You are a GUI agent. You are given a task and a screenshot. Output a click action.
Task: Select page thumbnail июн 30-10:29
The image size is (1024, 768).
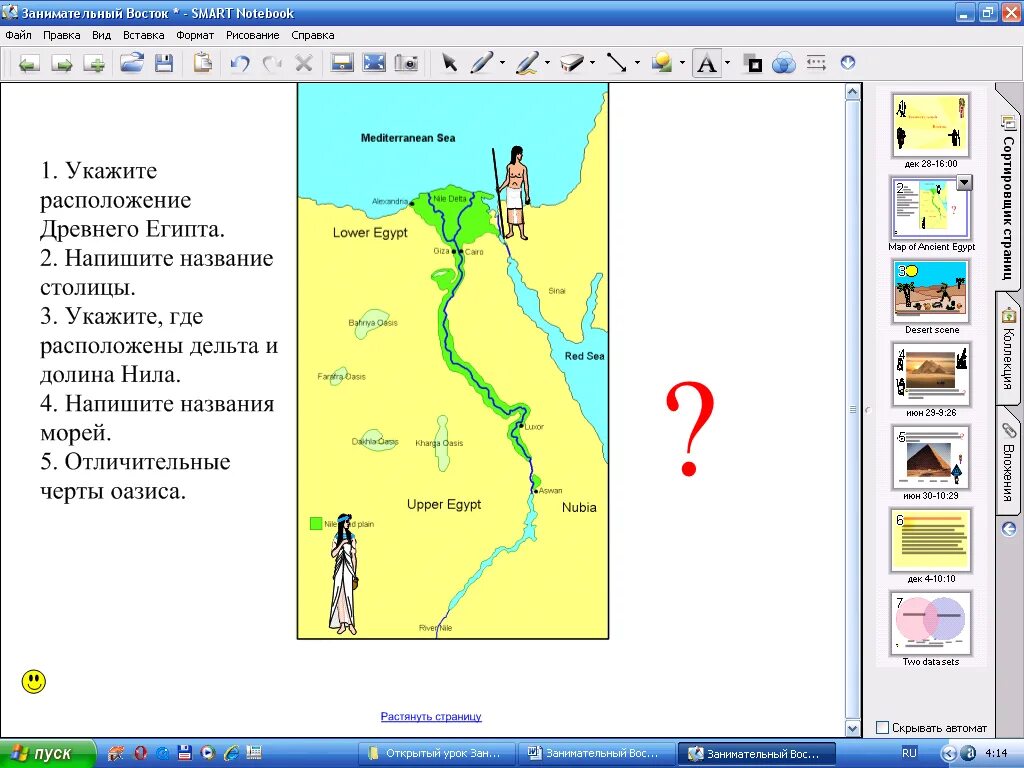coord(931,457)
